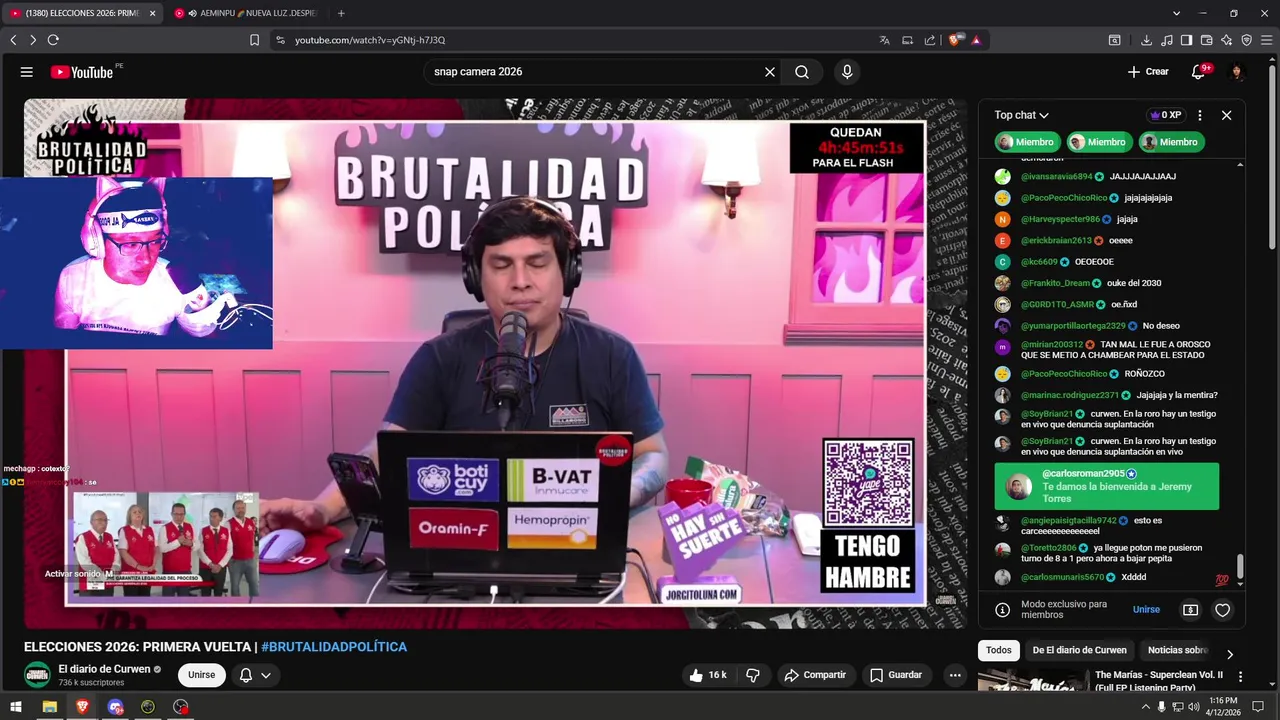Click Unirse link in chat footer

click(x=1146, y=610)
